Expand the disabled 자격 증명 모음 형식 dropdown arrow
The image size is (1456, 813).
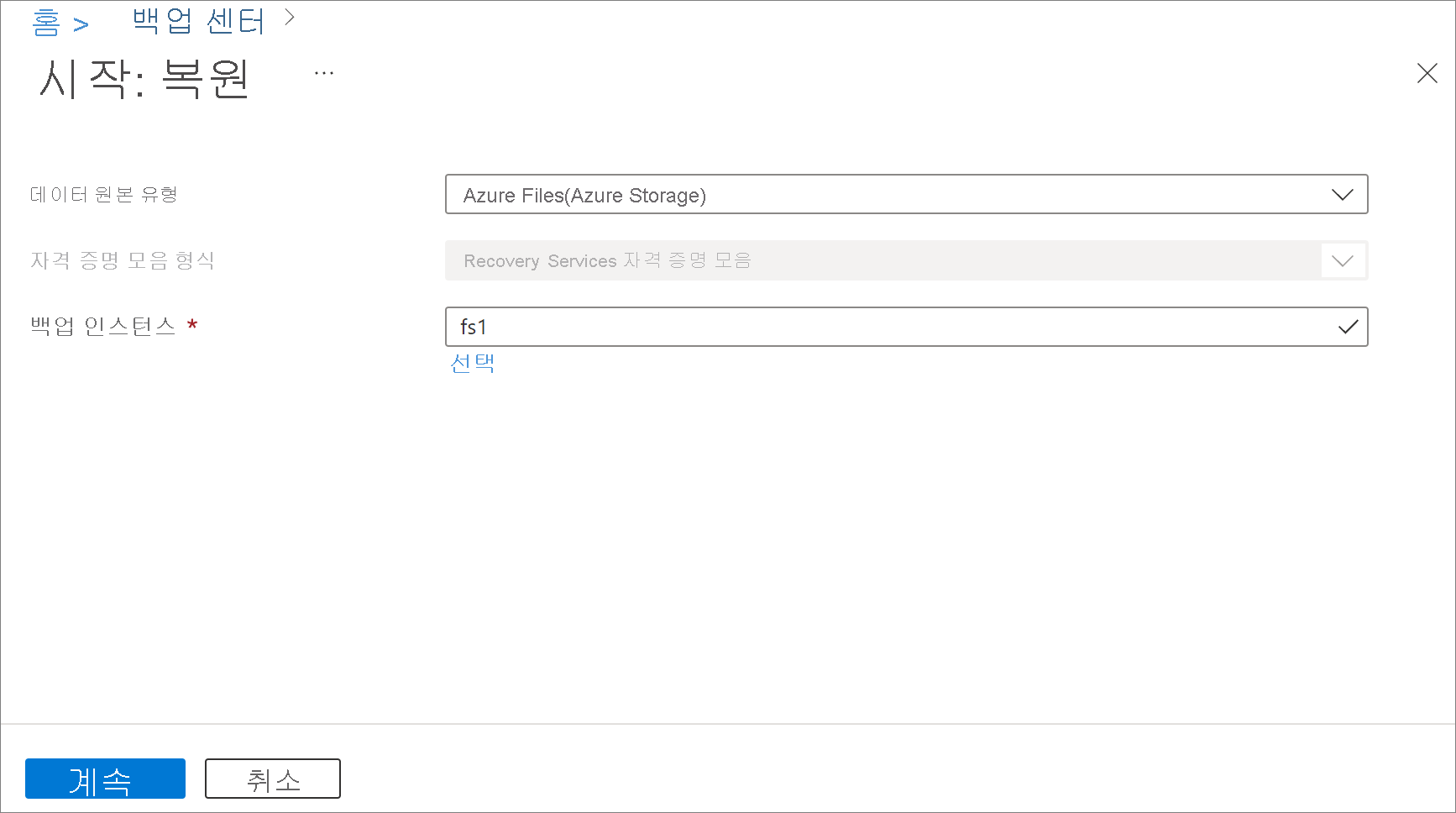point(1343,260)
